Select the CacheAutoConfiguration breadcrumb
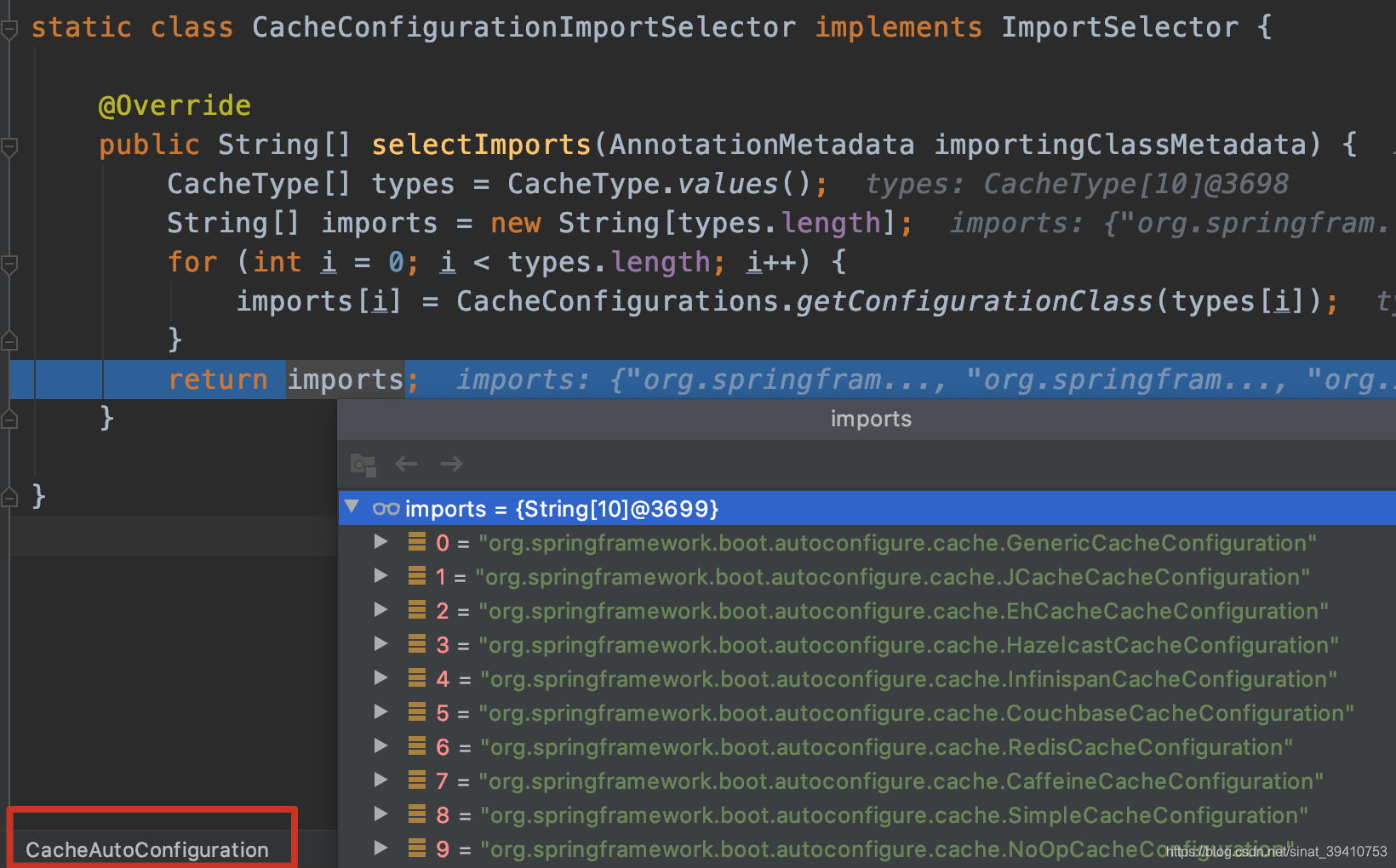The height and width of the screenshot is (868, 1396). click(147, 849)
